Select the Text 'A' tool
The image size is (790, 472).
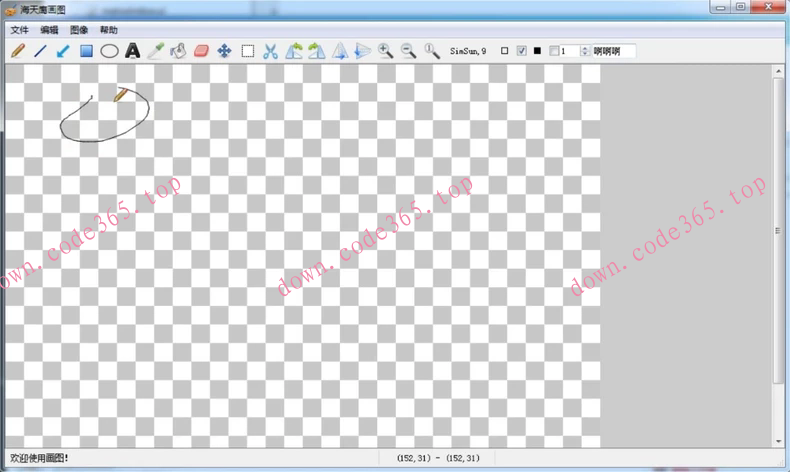133,51
